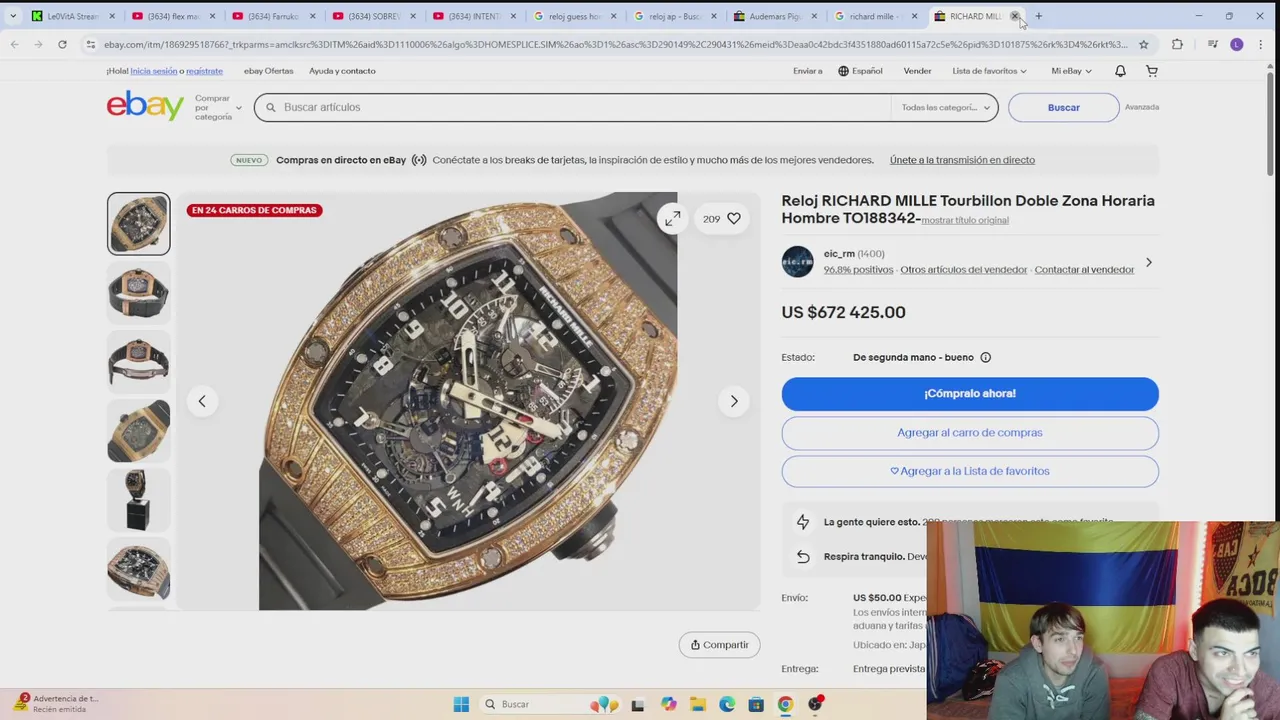Screen dimensions: 1280x720
Task: Open Chrome profile avatar
Action: 1237,44
